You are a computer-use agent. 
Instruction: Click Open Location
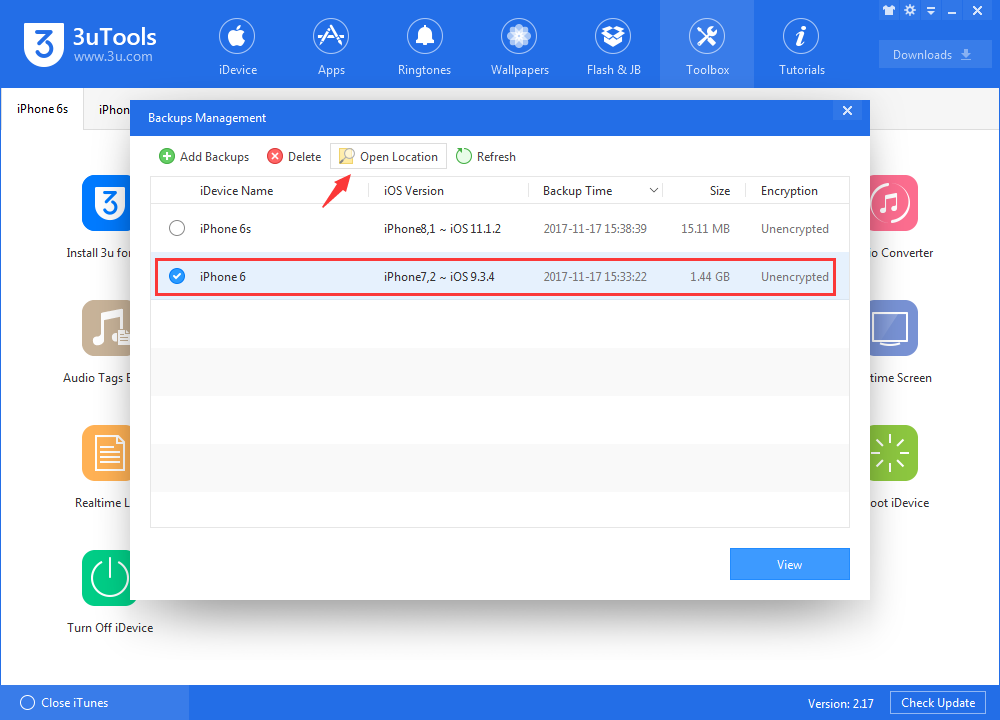tap(388, 157)
